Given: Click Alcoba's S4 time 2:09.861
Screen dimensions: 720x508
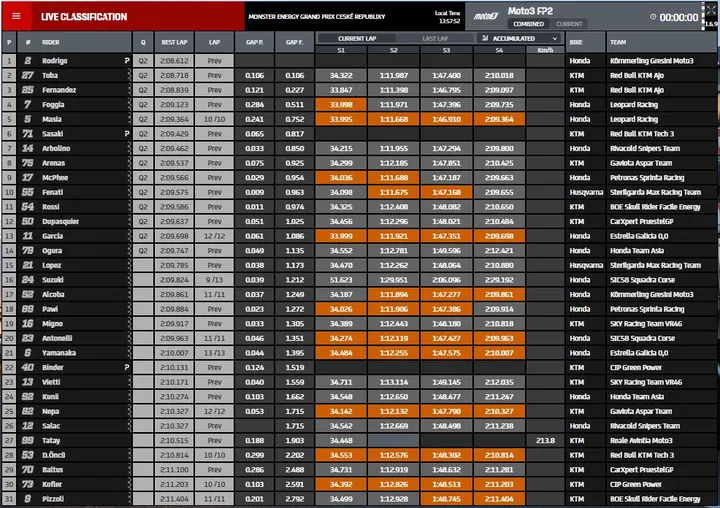Looking at the screenshot, I should 499,294.
